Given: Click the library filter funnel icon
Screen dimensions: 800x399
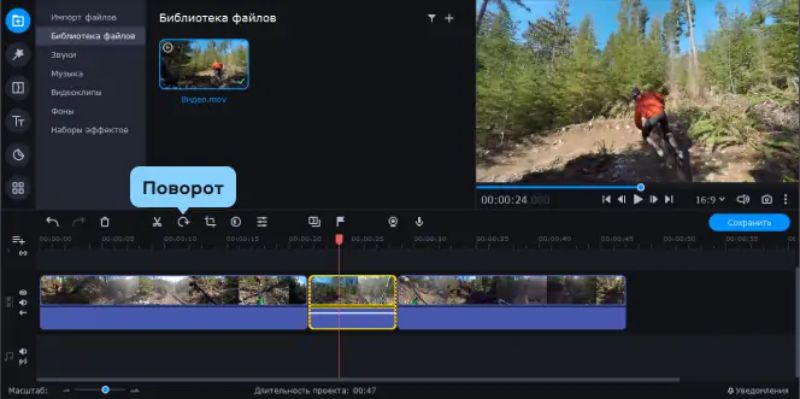Looking at the screenshot, I should click(432, 18).
